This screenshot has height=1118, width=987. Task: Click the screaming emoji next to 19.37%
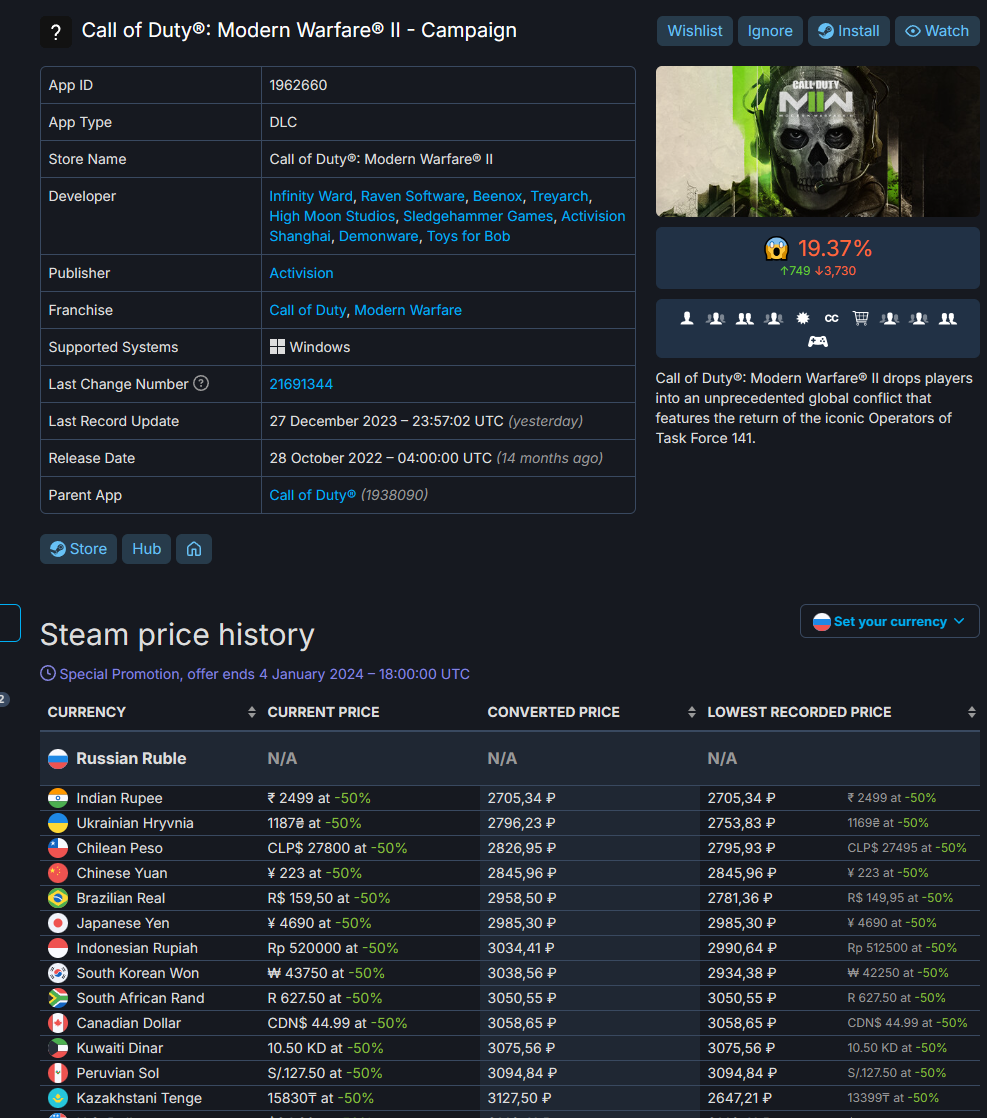[x=777, y=248]
